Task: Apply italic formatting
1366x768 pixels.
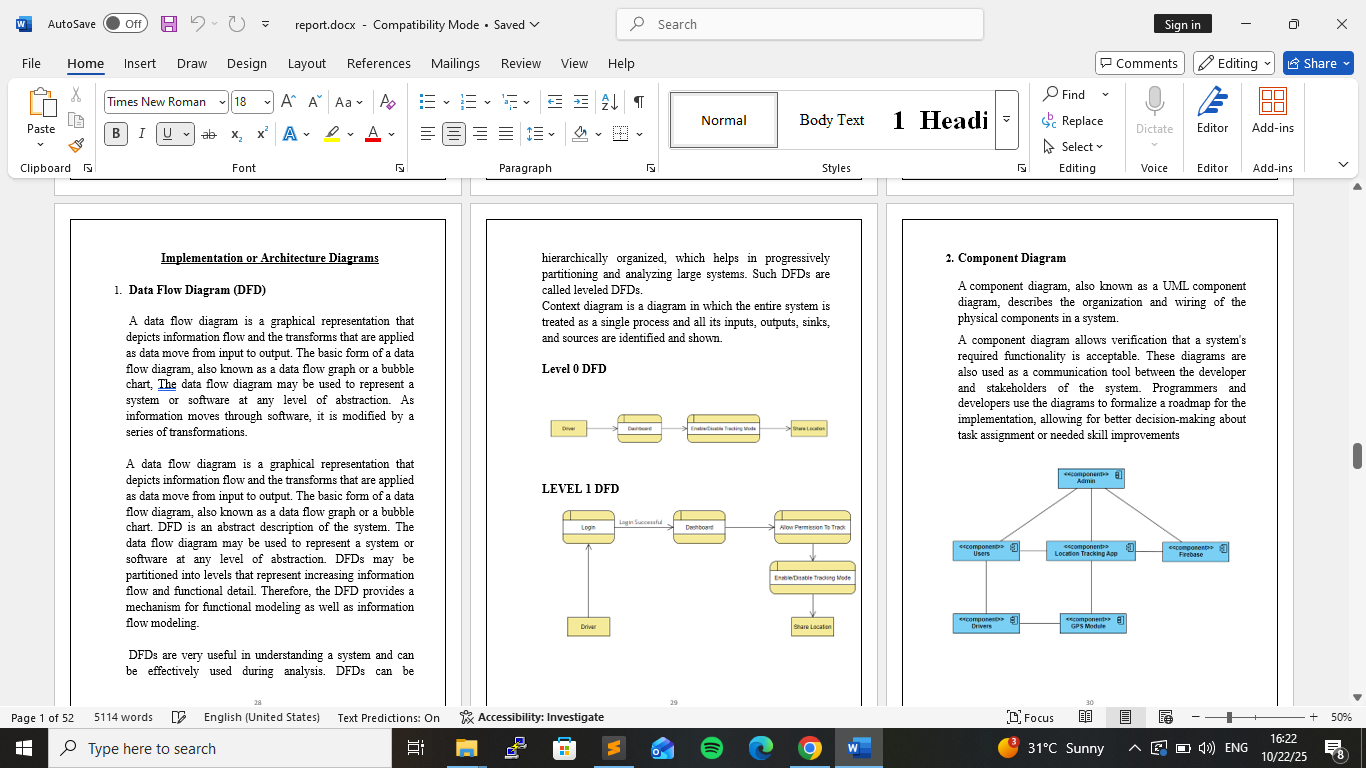Action: click(142, 134)
